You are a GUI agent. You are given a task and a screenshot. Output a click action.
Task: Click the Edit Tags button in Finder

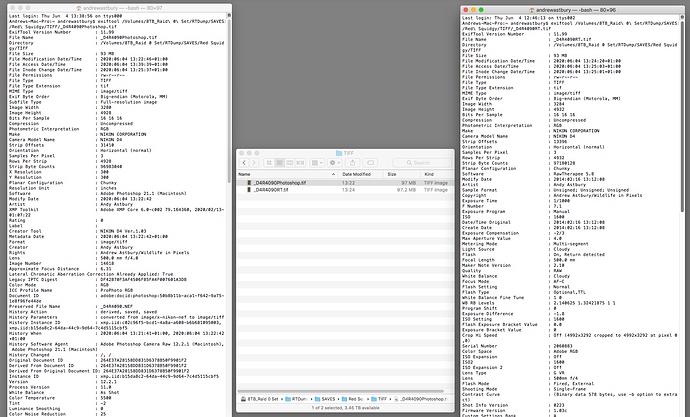371,163
